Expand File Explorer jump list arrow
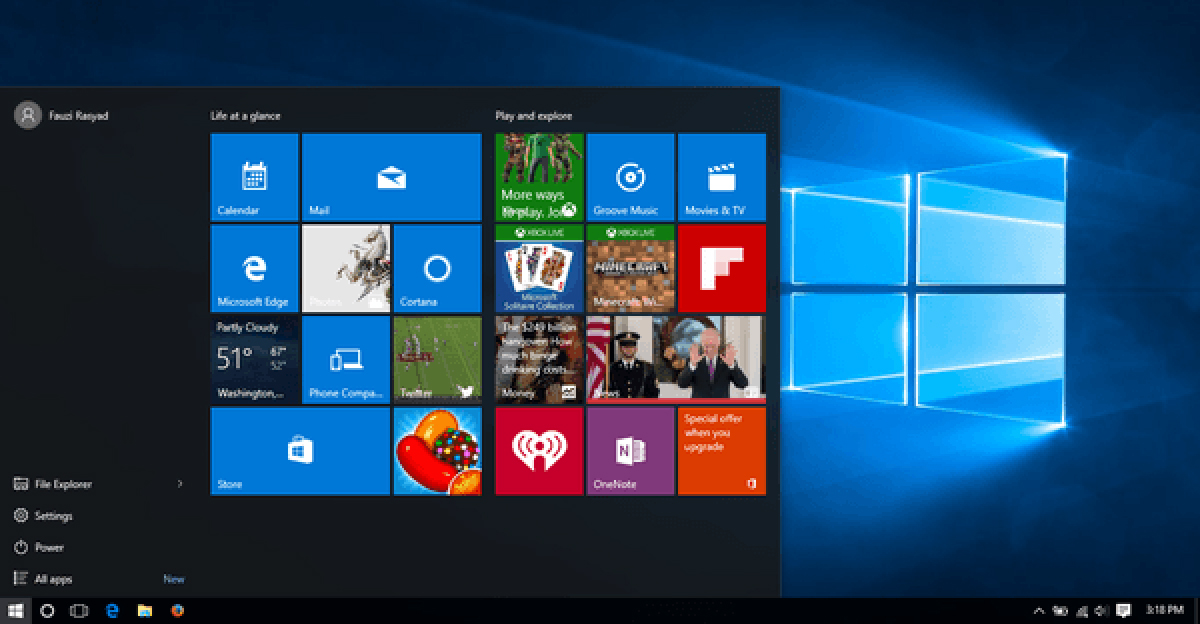 coord(180,484)
